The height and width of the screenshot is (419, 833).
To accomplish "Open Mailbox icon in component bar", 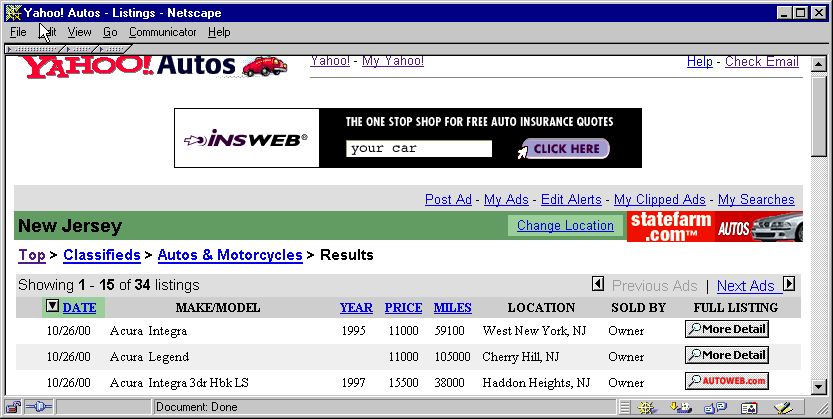I will pyautogui.click(x=680, y=408).
